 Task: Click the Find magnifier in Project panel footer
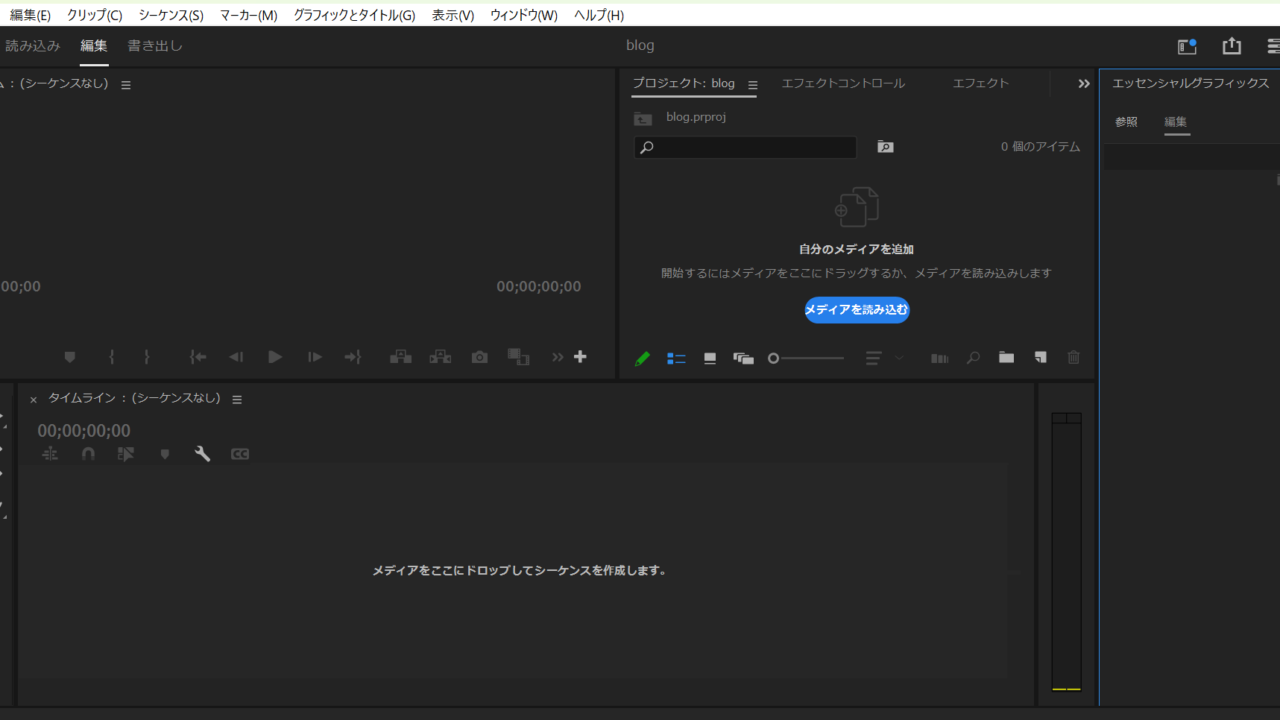tap(973, 358)
